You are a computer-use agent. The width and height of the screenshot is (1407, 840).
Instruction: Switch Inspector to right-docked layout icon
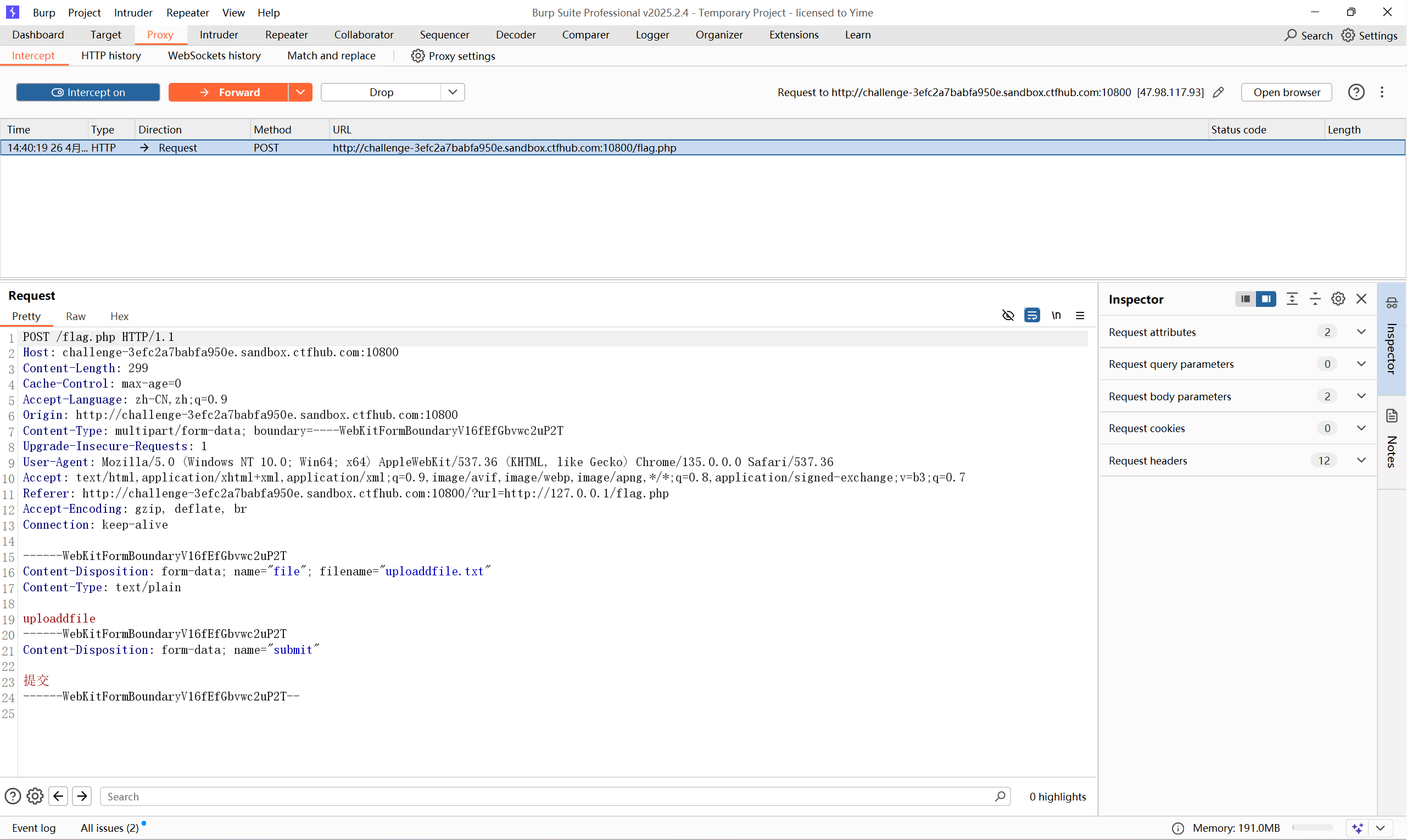point(1266,299)
